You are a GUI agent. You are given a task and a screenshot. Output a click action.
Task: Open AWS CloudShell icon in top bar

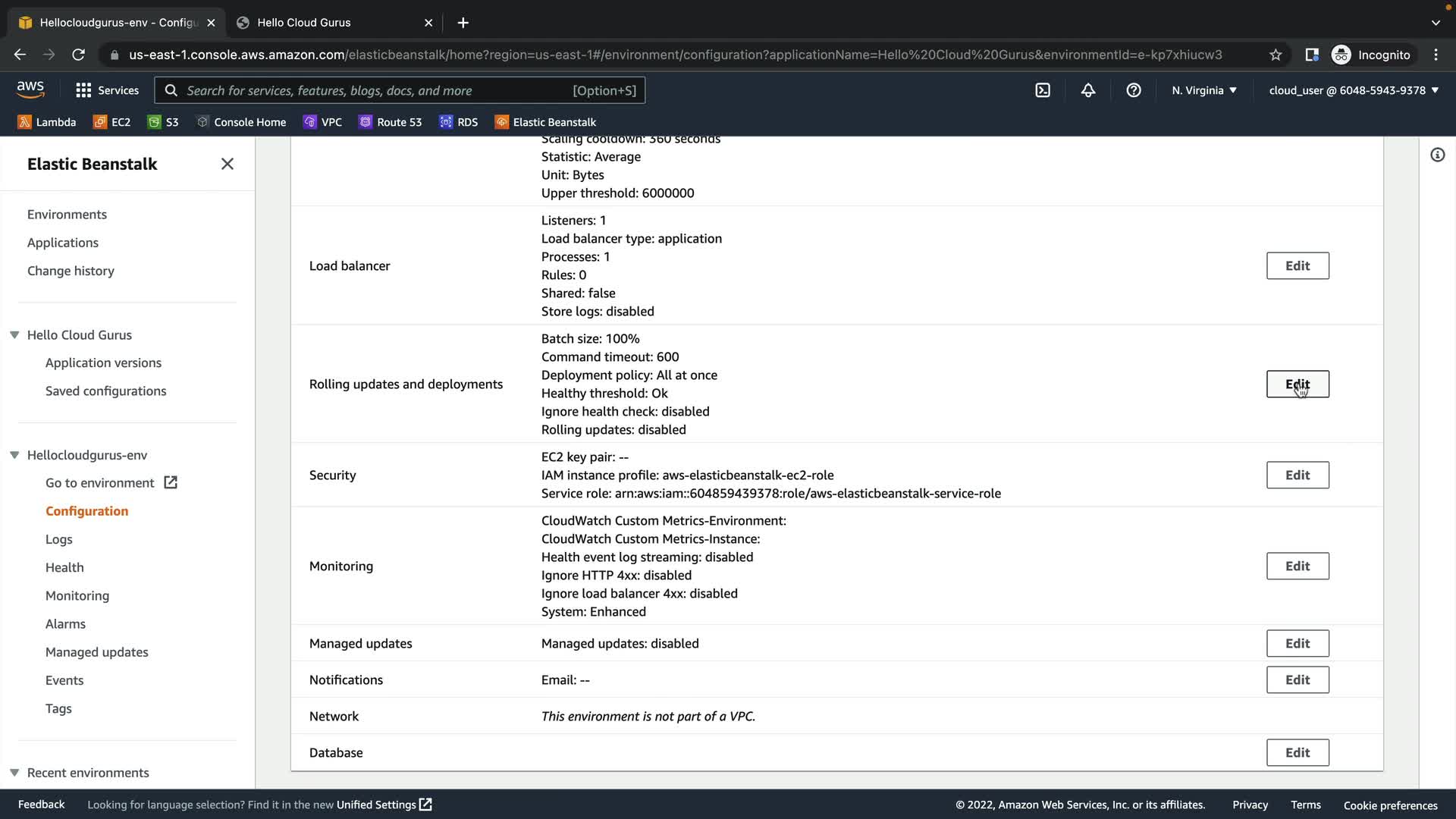(1043, 90)
